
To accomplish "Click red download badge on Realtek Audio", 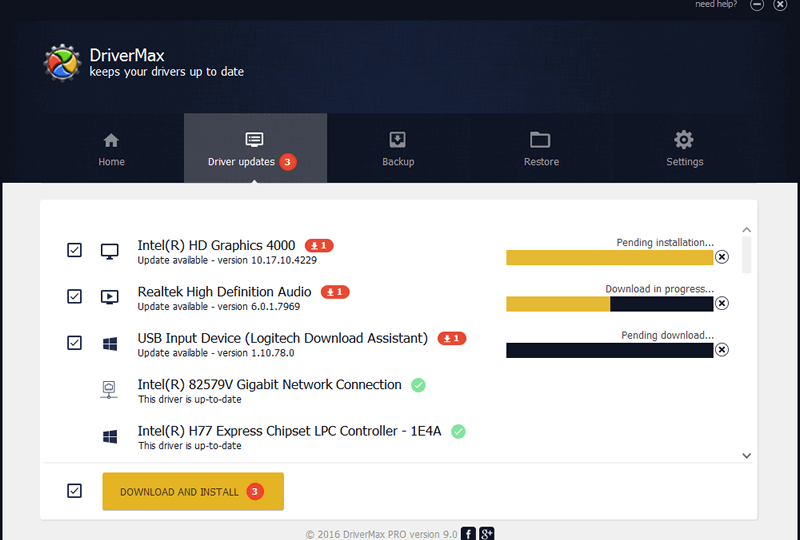I will pyautogui.click(x=335, y=292).
